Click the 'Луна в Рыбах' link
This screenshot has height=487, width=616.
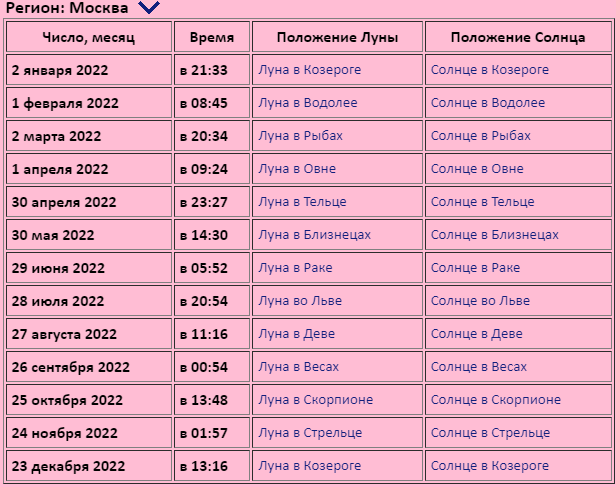point(299,136)
